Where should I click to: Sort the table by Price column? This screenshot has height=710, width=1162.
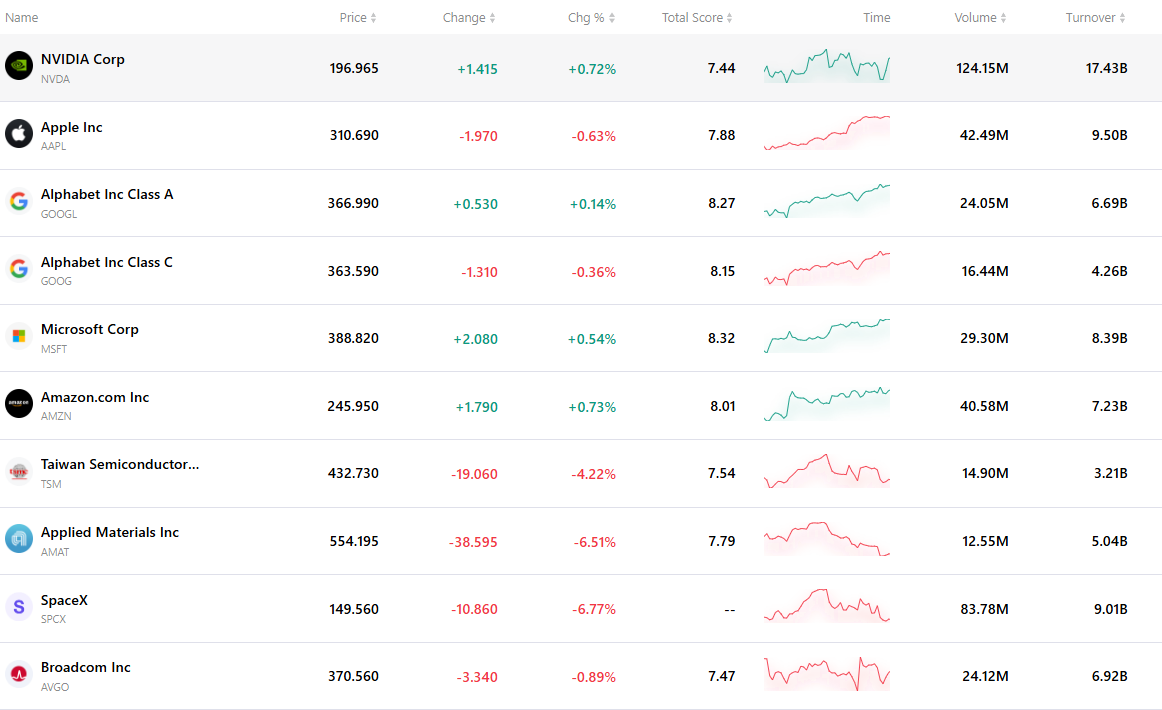pos(358,18)
